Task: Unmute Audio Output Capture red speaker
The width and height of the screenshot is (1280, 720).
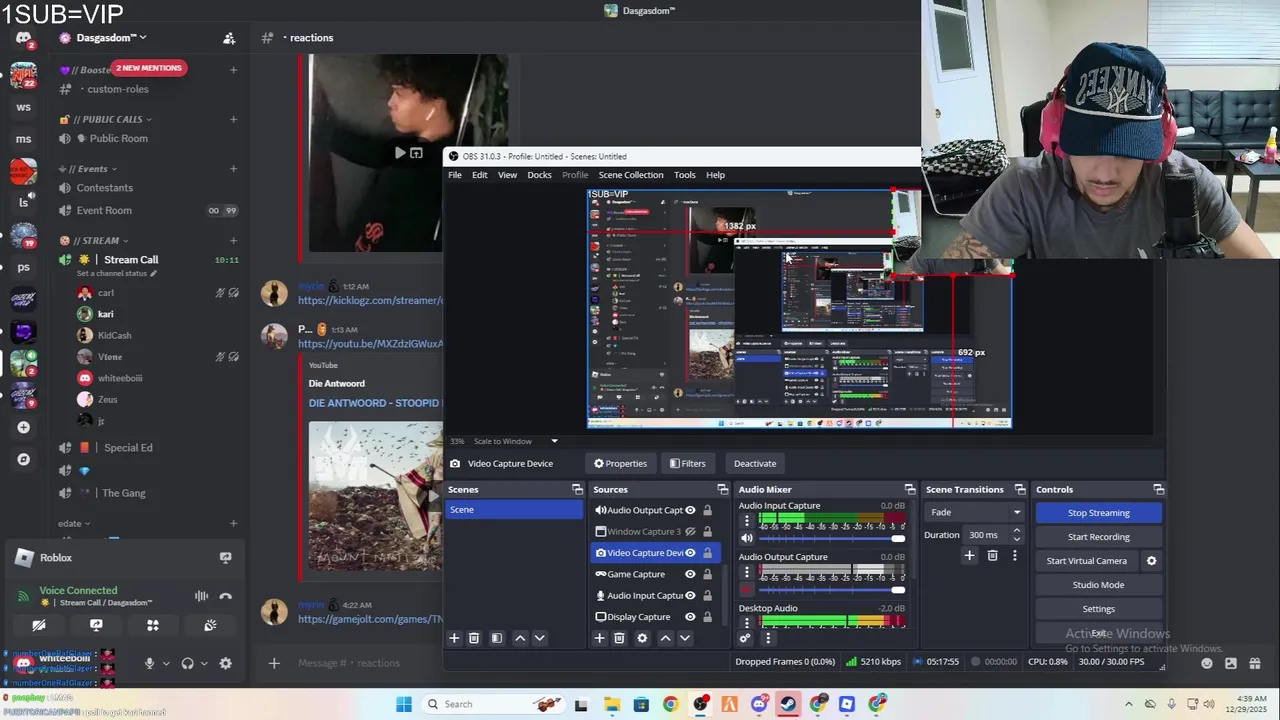Action: pos(746,589)
